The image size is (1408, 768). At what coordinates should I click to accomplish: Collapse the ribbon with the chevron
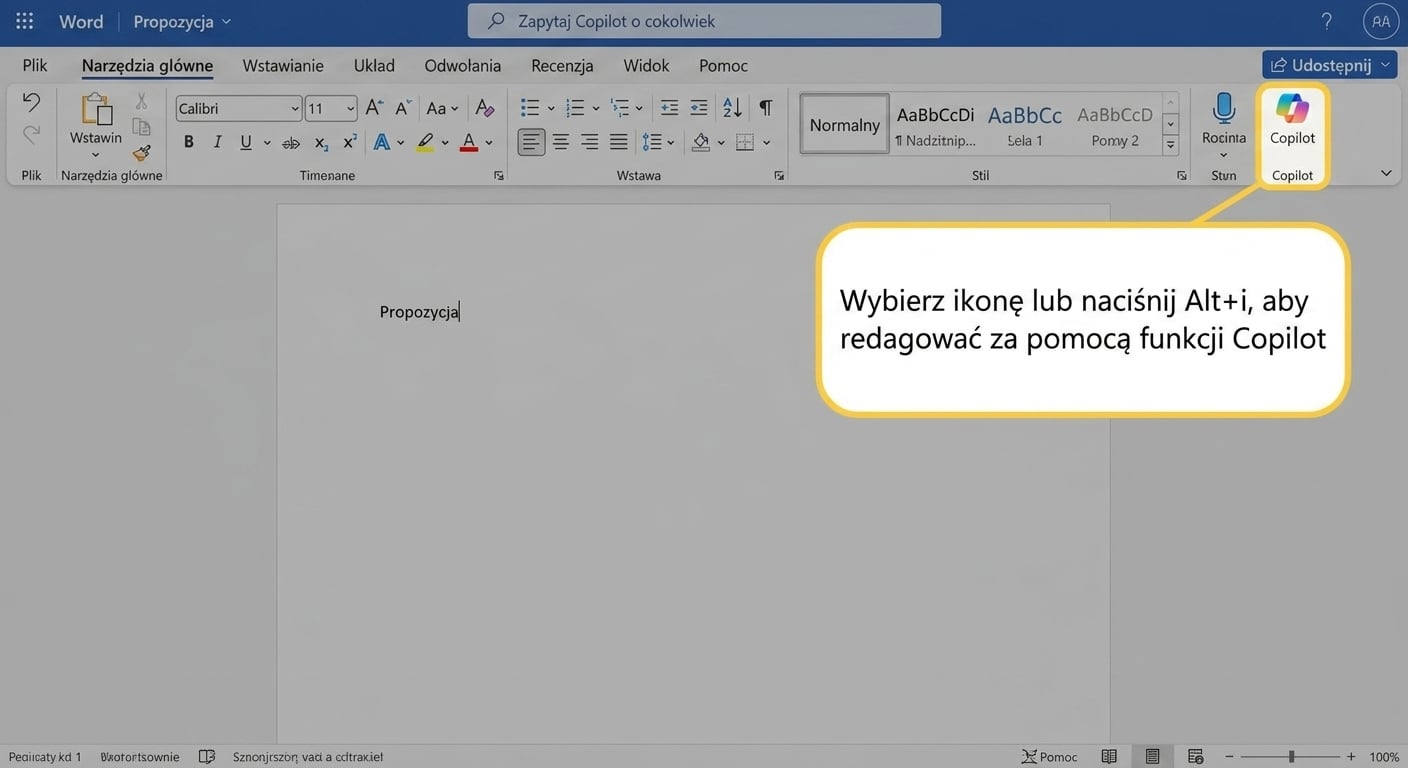[1386, 173]
